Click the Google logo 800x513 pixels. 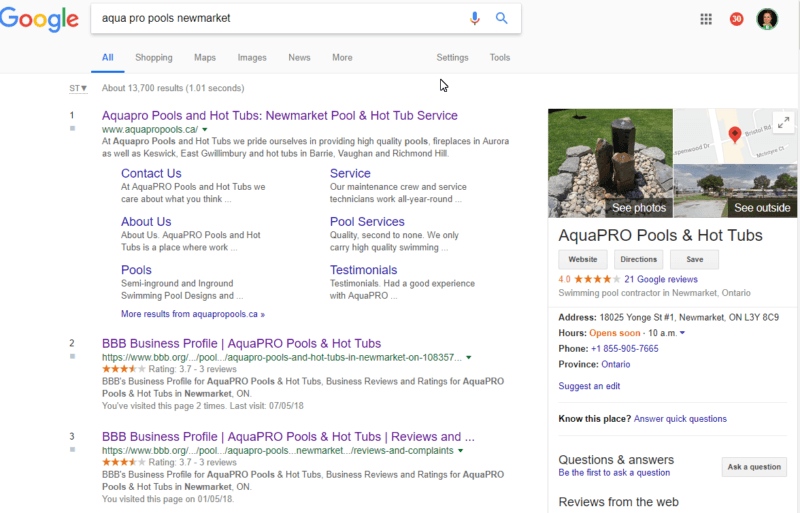pyautogui.click(x=39, y=19)
